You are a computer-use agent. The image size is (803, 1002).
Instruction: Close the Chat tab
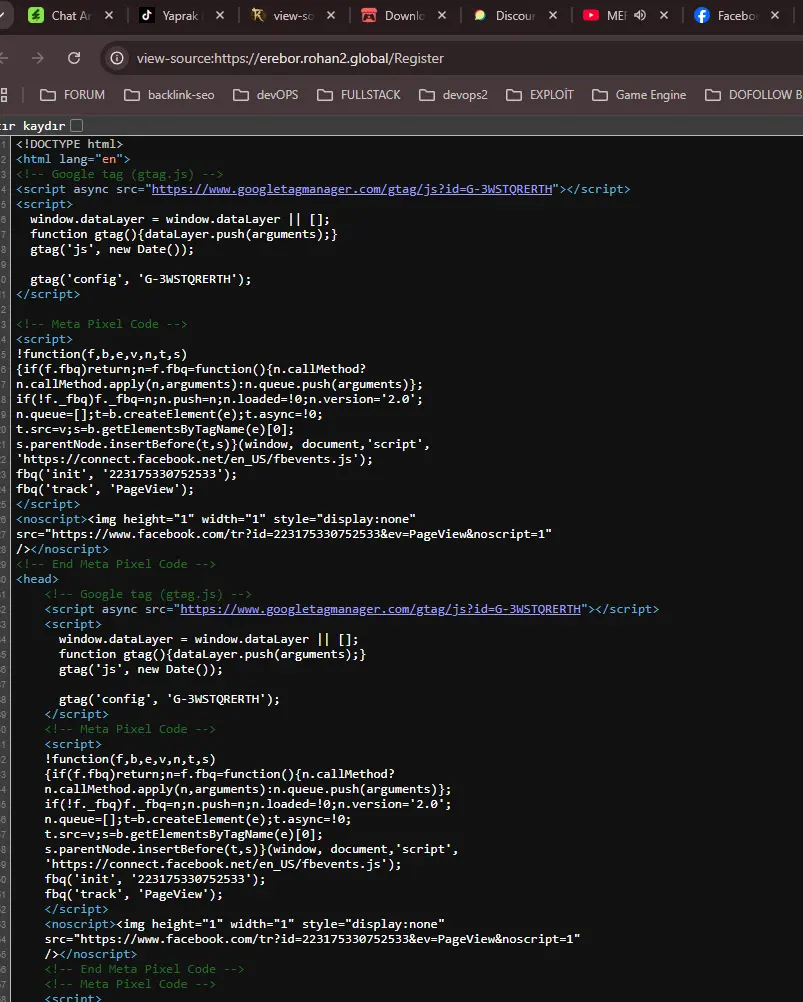point(108,15)
